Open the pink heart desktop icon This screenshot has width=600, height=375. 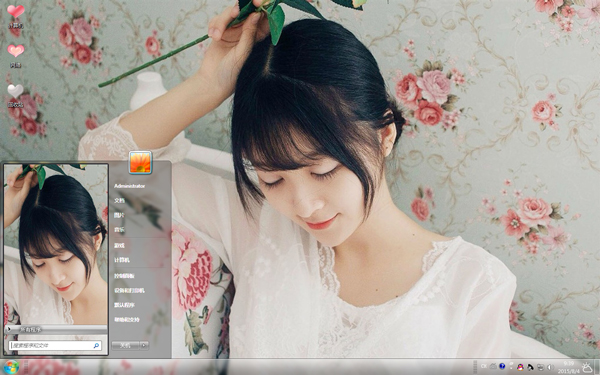pyautogui.click(x=16, y=51)
